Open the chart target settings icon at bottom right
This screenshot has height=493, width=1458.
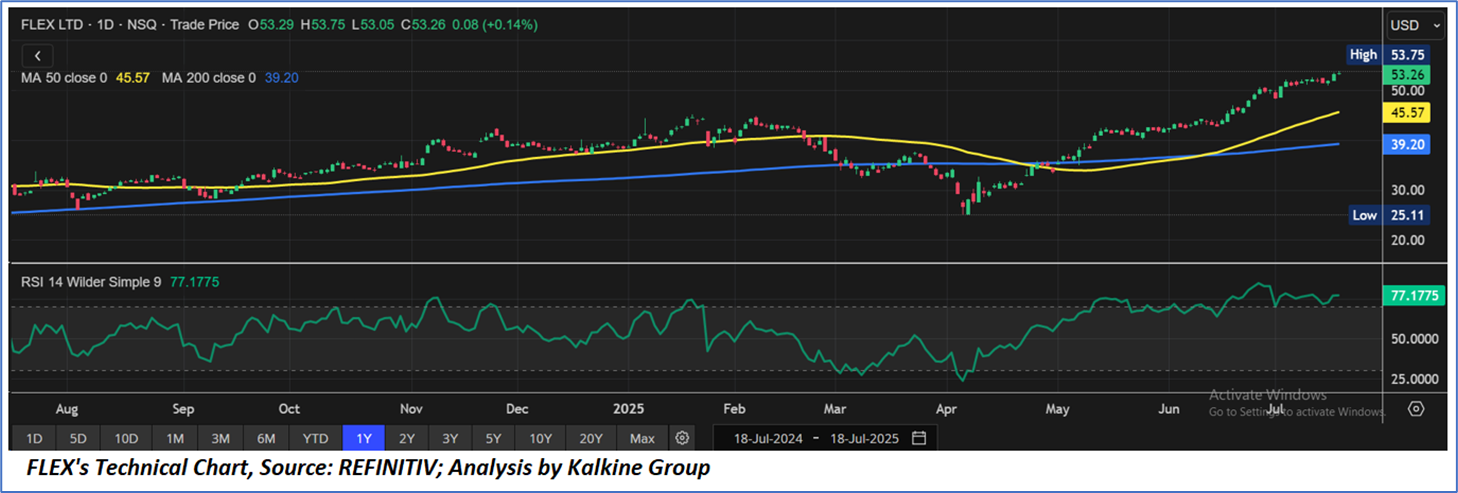pyautogui.click(x=1416, y=409)
